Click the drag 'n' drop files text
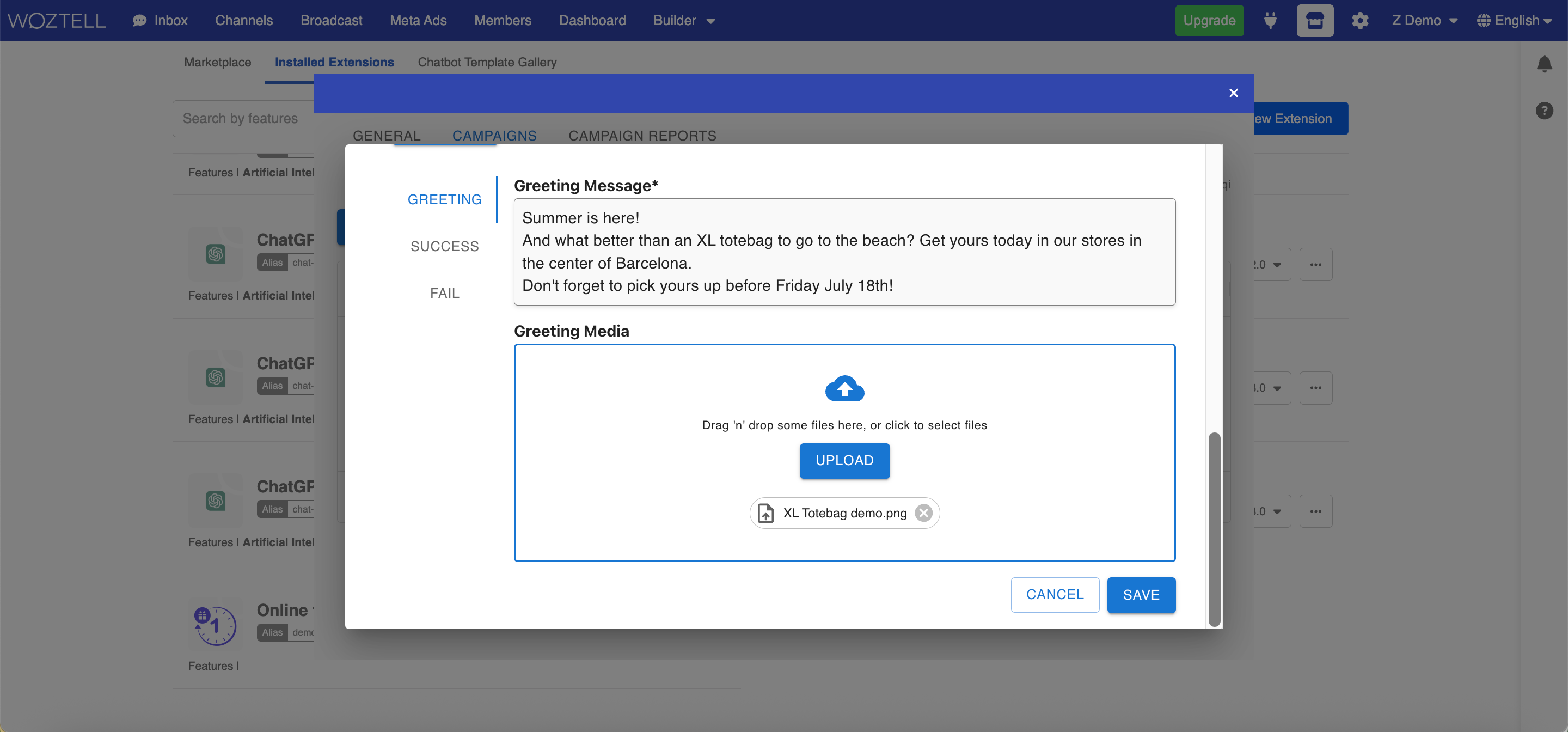Viewport: 1568px width, 732px height. 844,425
